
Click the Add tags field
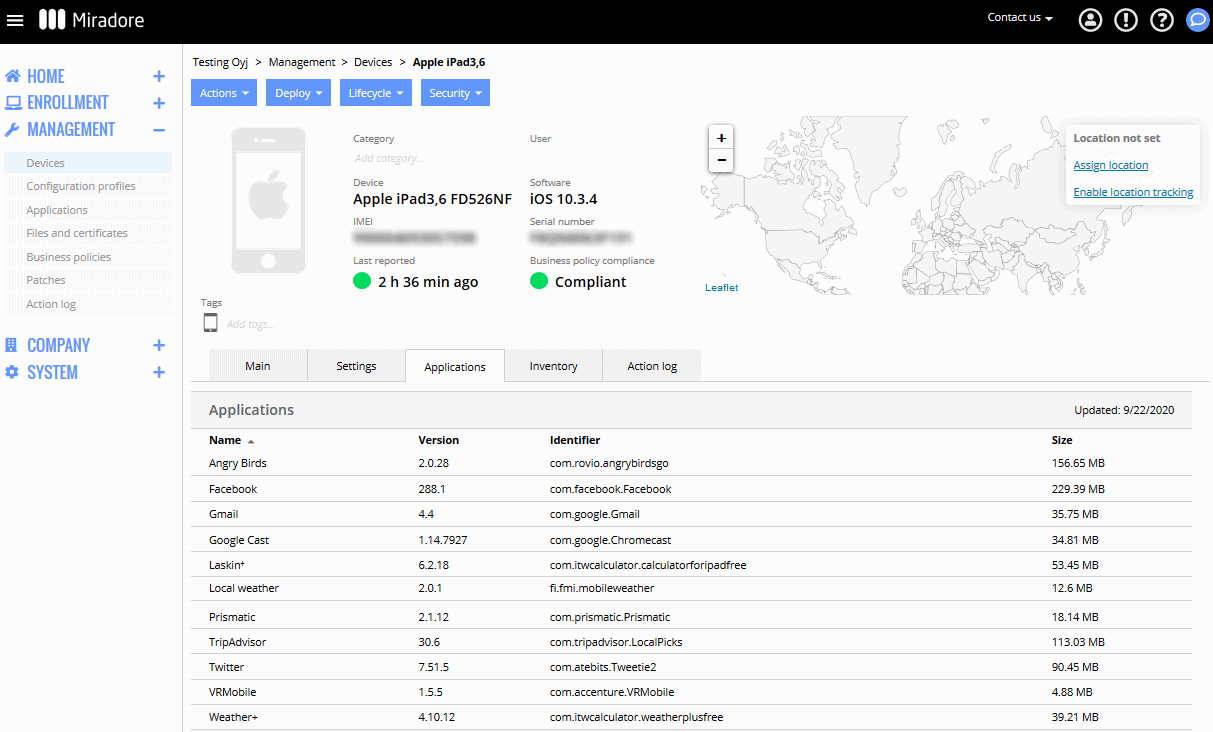click(251, 324)
